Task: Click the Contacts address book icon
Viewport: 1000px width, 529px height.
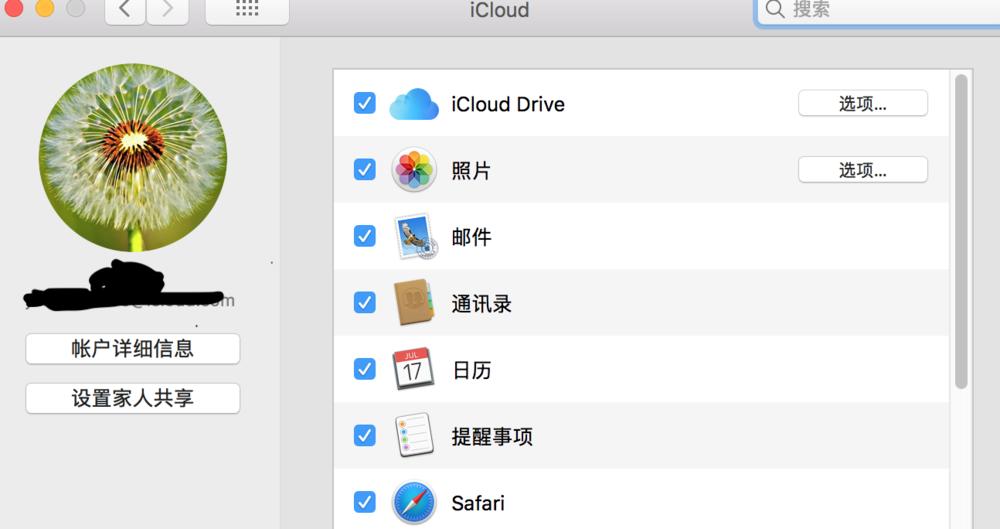Action: tap(414, 302)
